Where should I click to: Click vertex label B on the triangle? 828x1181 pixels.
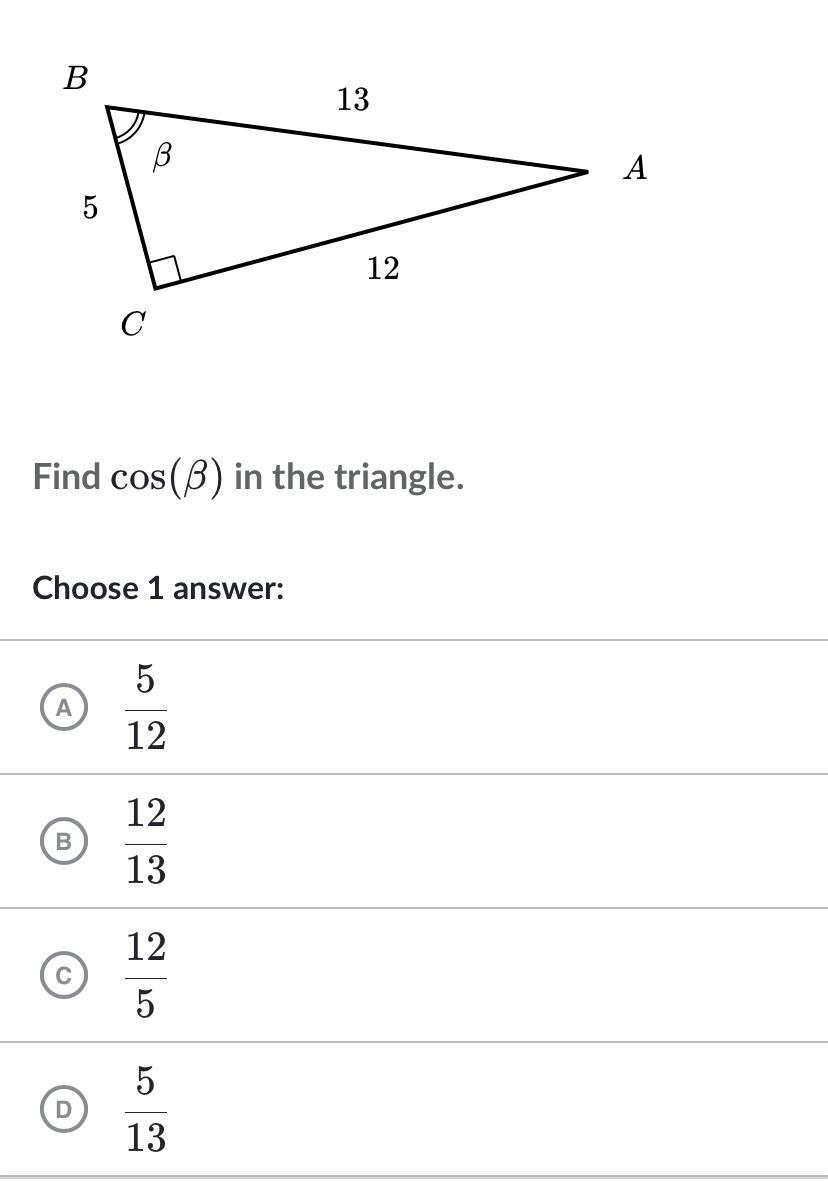(x=75, y=78)
